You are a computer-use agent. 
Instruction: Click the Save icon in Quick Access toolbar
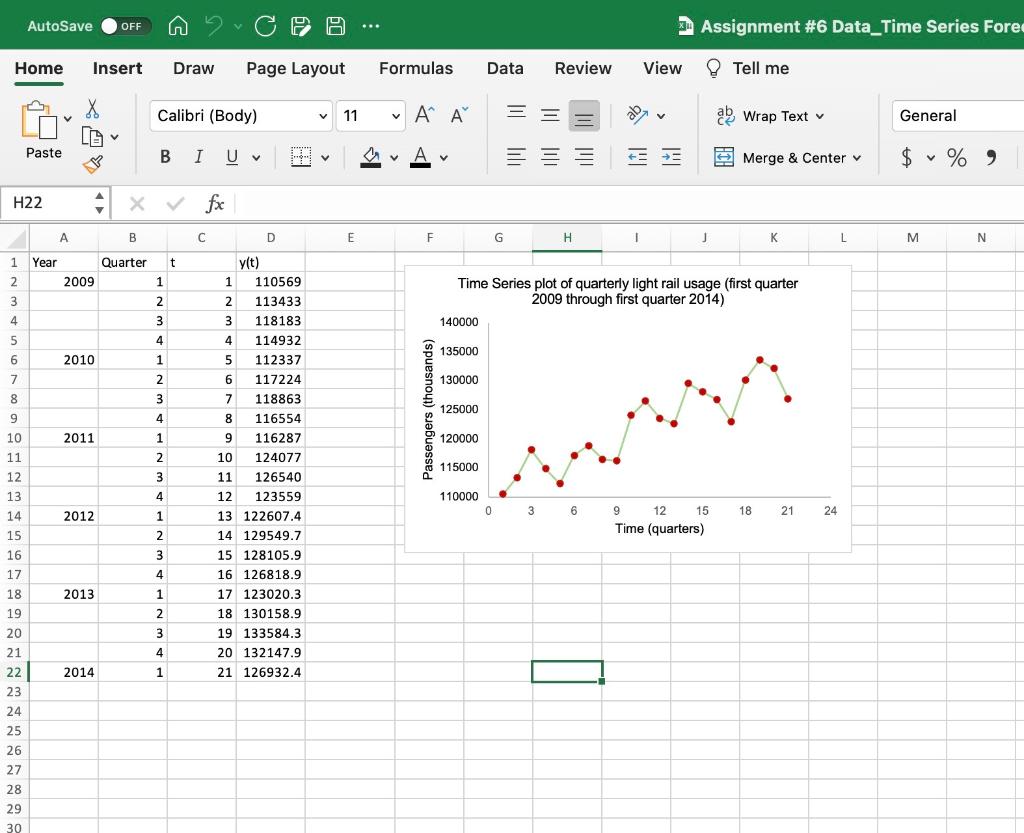click(x=335, y=26)
